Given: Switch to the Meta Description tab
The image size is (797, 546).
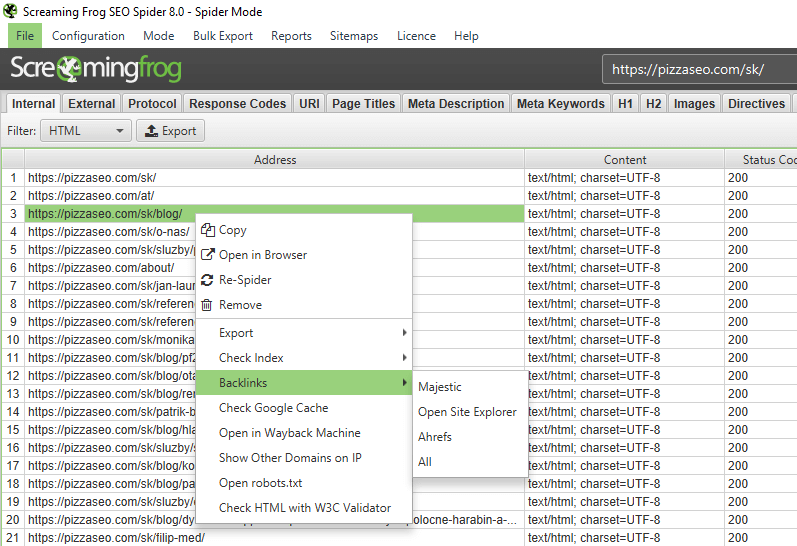Looking at the screenshot, I should tap(456, 104).
